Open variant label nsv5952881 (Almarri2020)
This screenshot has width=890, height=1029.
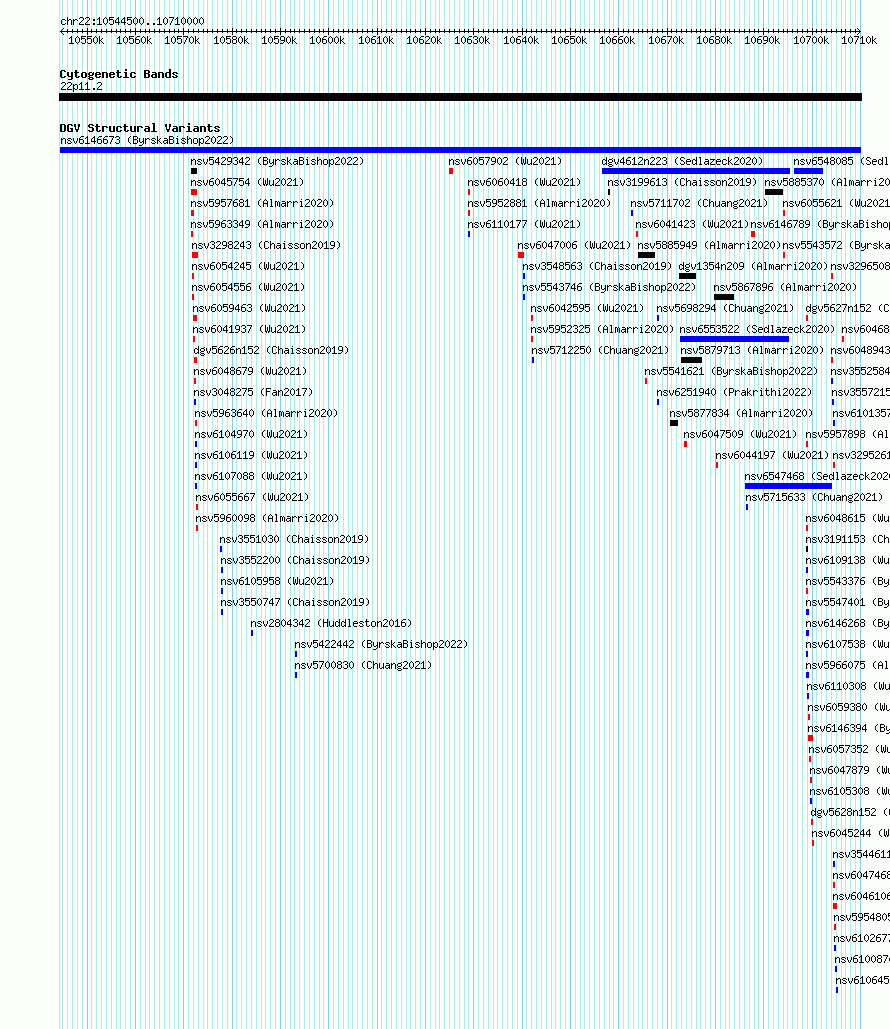coord(539,203)
